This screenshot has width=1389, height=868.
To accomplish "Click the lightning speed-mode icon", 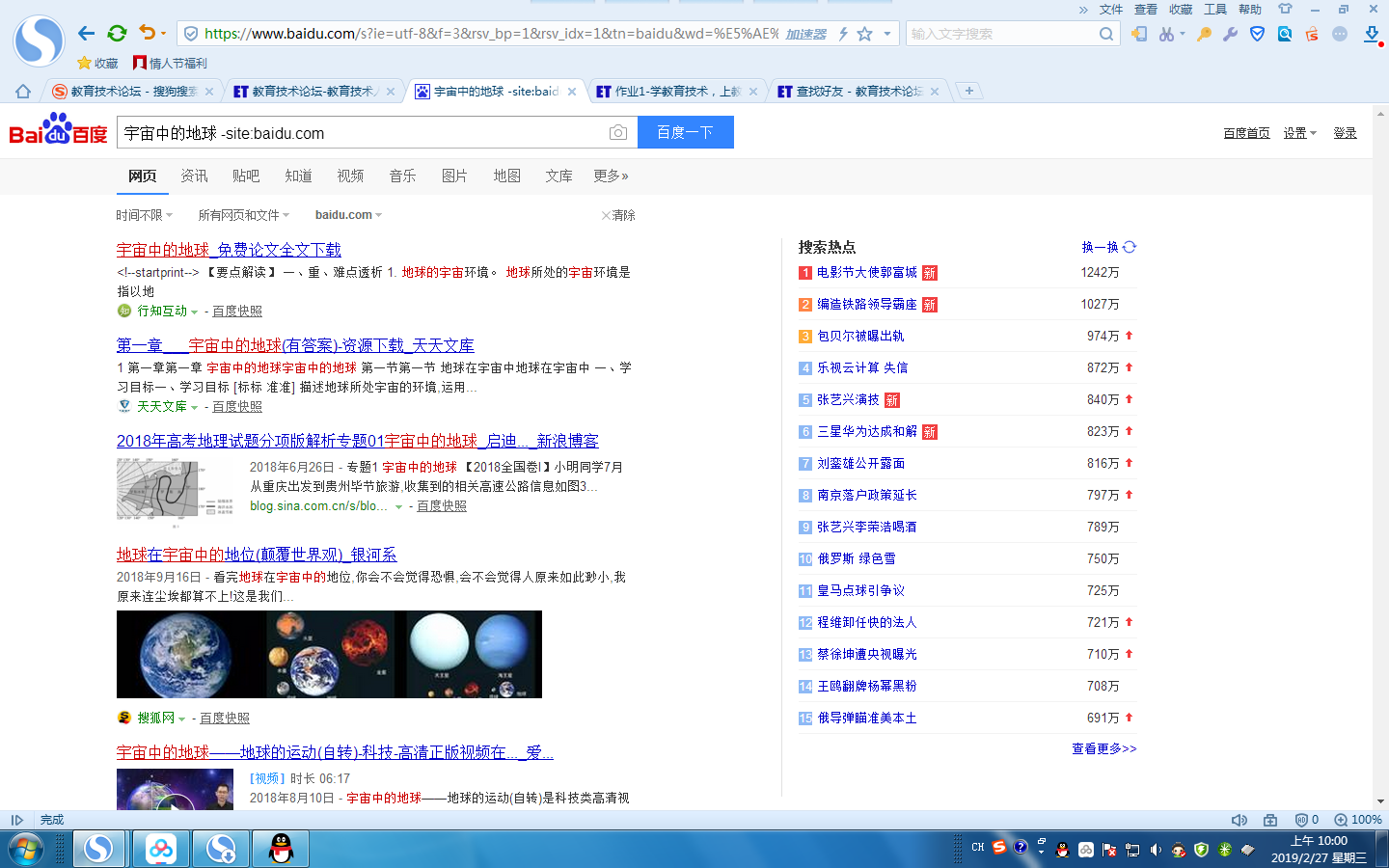I will (843, 34).
